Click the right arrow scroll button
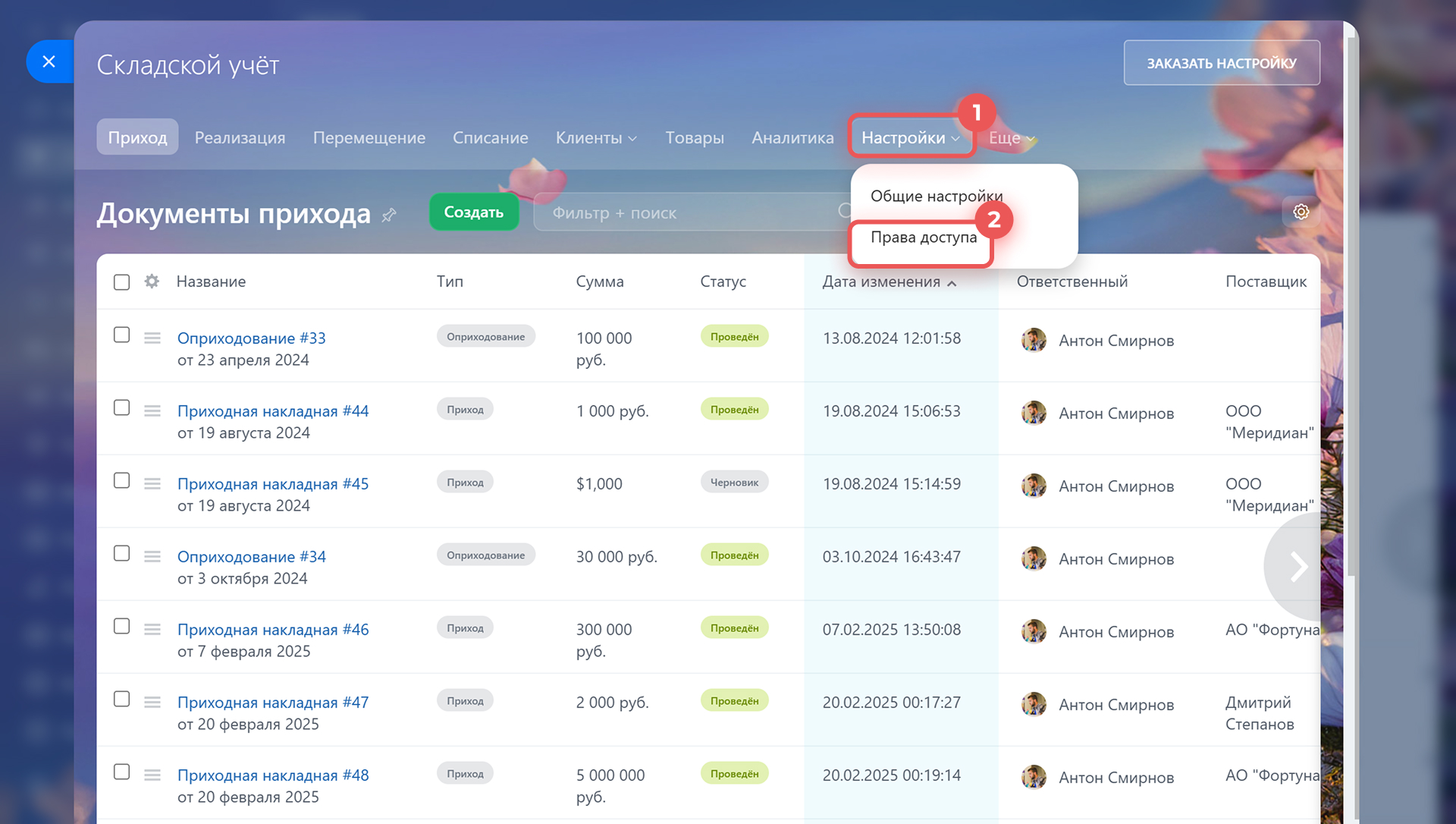Image resolution: width=1456 pixels, height=824 pixels. [x=1298, y=567]
